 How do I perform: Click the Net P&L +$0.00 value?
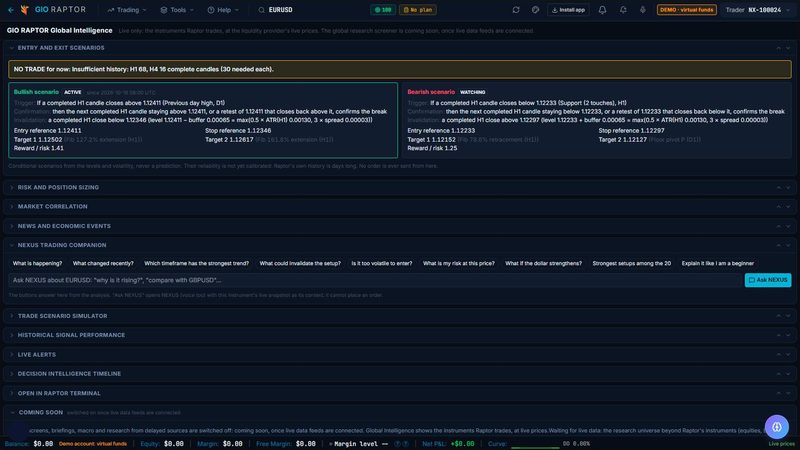[462, 444]
